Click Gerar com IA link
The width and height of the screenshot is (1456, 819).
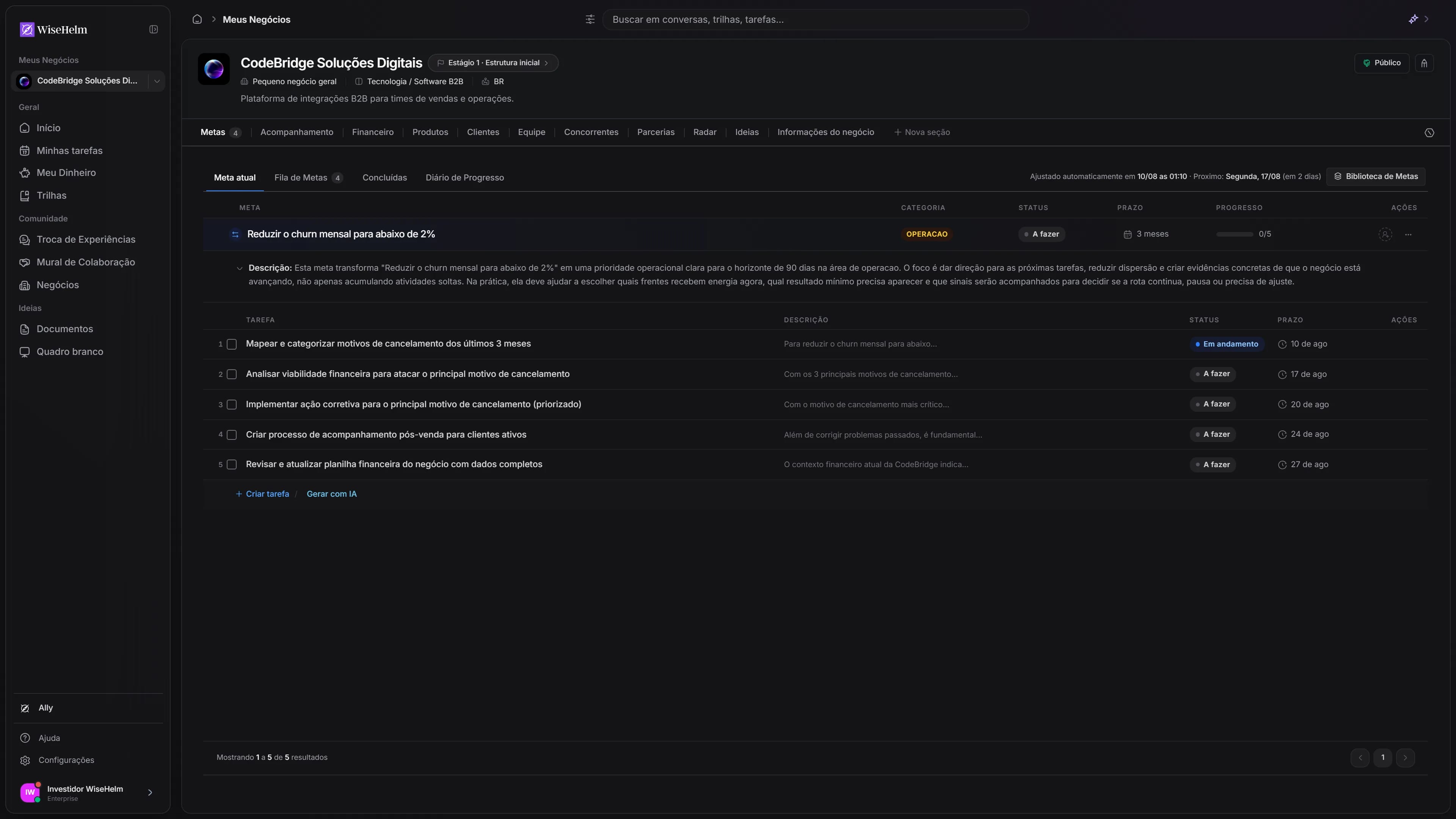click(332, 494)
